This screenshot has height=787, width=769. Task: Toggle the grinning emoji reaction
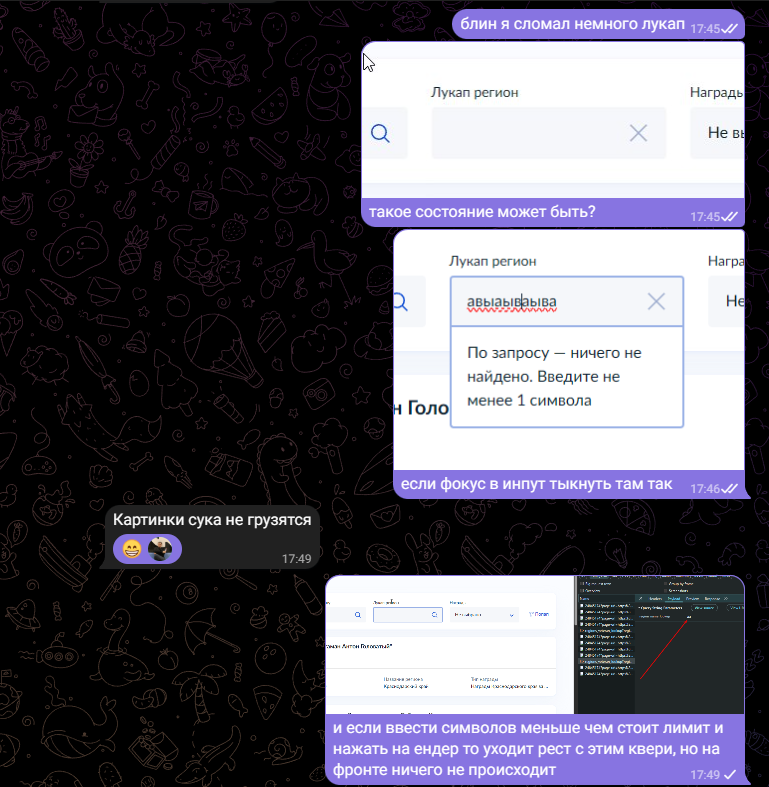(132, 549)
